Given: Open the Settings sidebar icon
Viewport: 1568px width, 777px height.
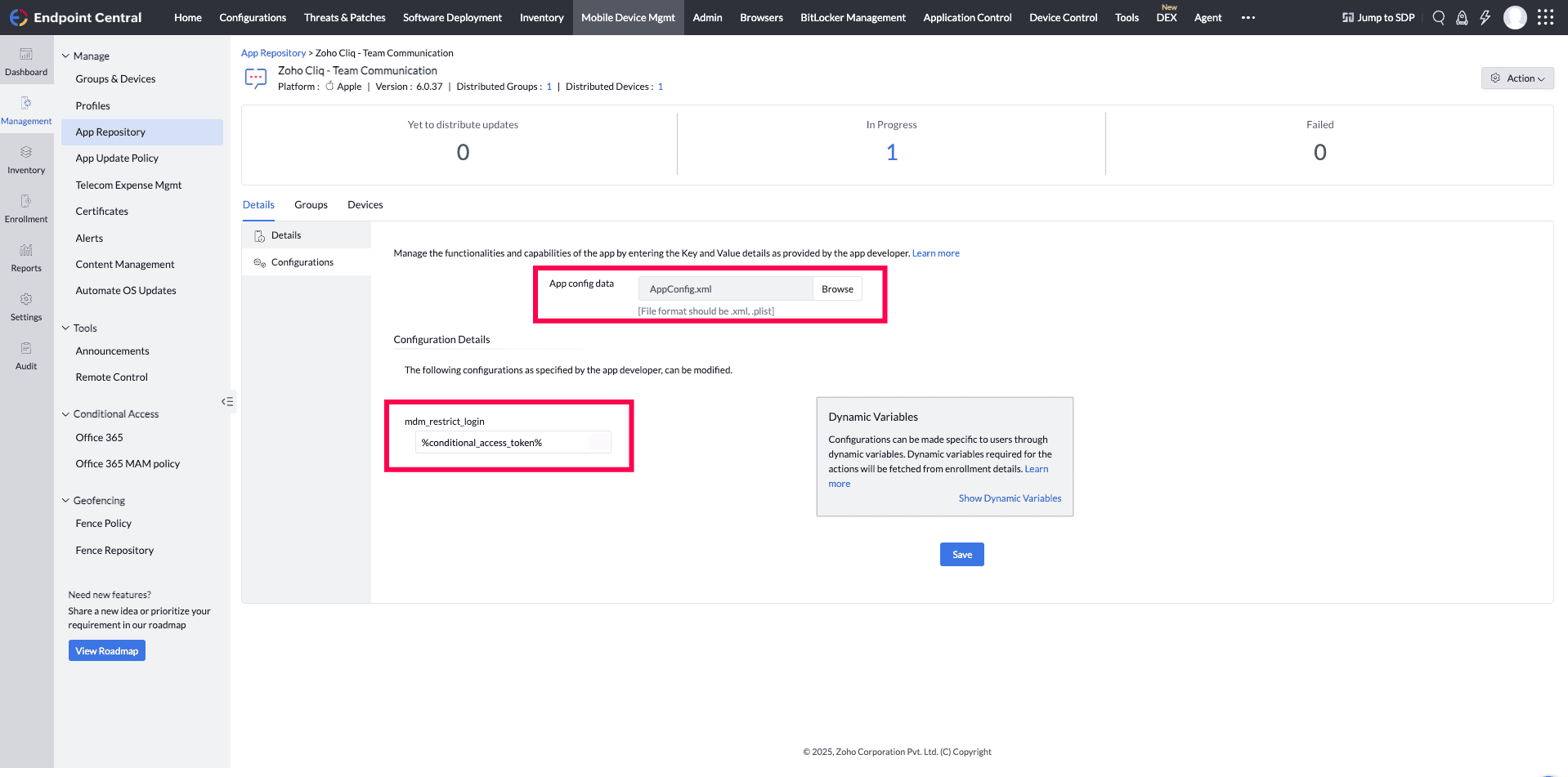Looking at the screenshot, I should point(26,307).
